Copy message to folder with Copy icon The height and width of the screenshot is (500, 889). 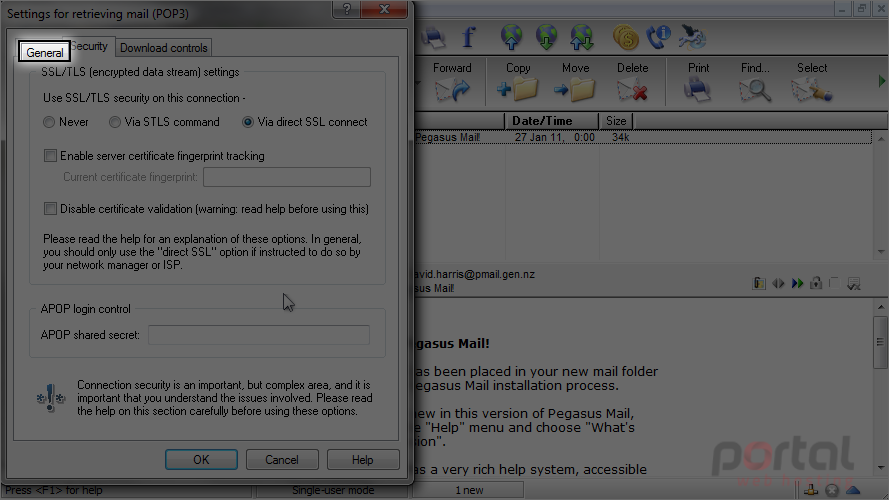pos(517,90)
